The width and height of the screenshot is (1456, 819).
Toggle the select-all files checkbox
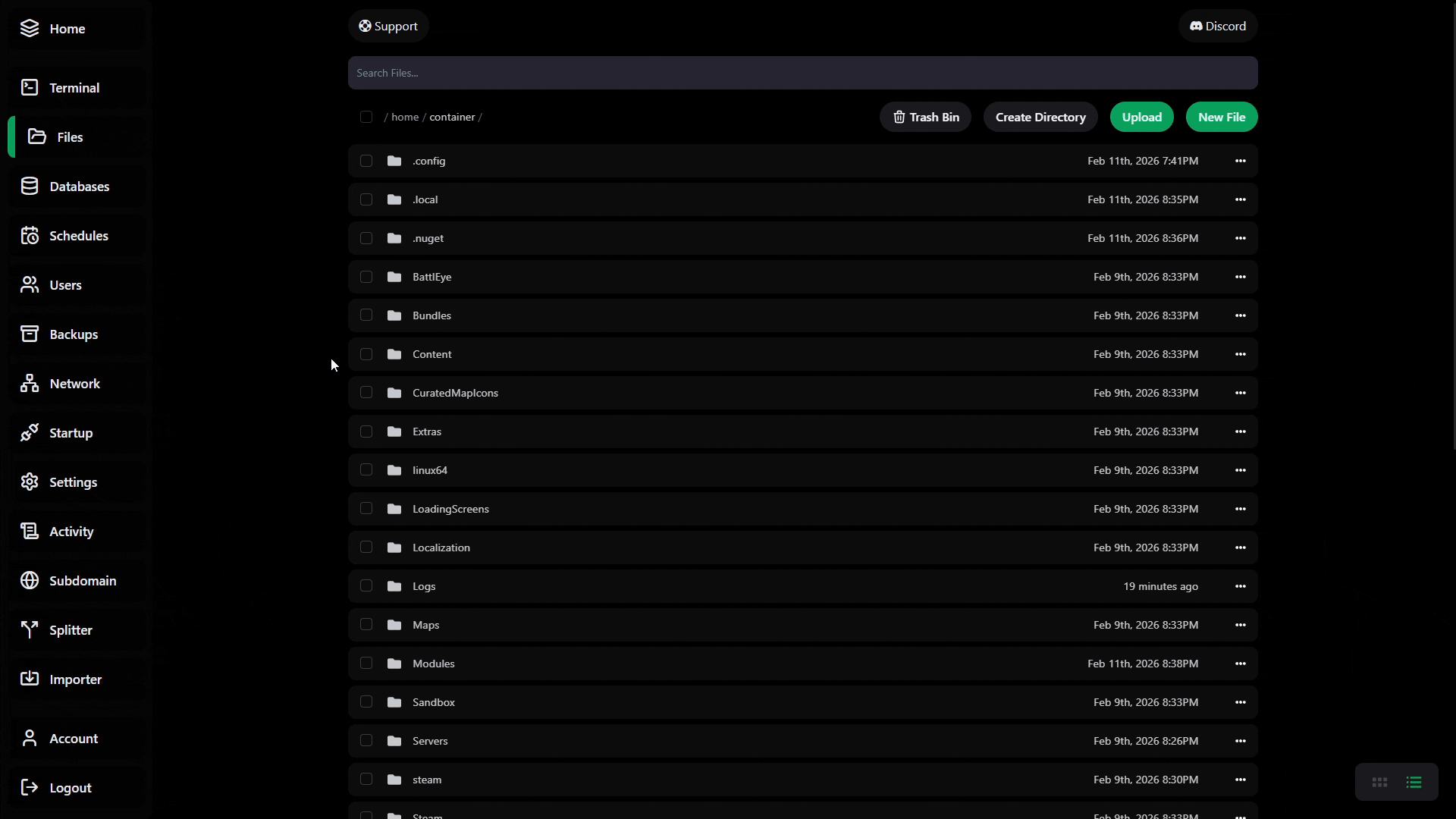[366, 117]
